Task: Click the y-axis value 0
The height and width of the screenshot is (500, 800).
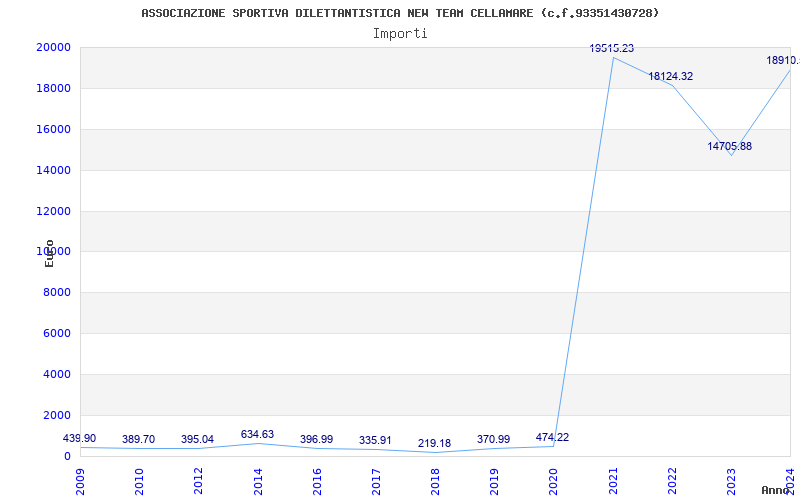Action: coord(67,456)
